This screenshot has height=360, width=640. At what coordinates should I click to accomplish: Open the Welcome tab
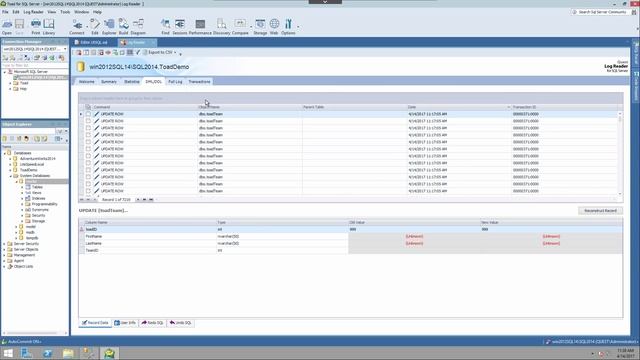(87, 82)
